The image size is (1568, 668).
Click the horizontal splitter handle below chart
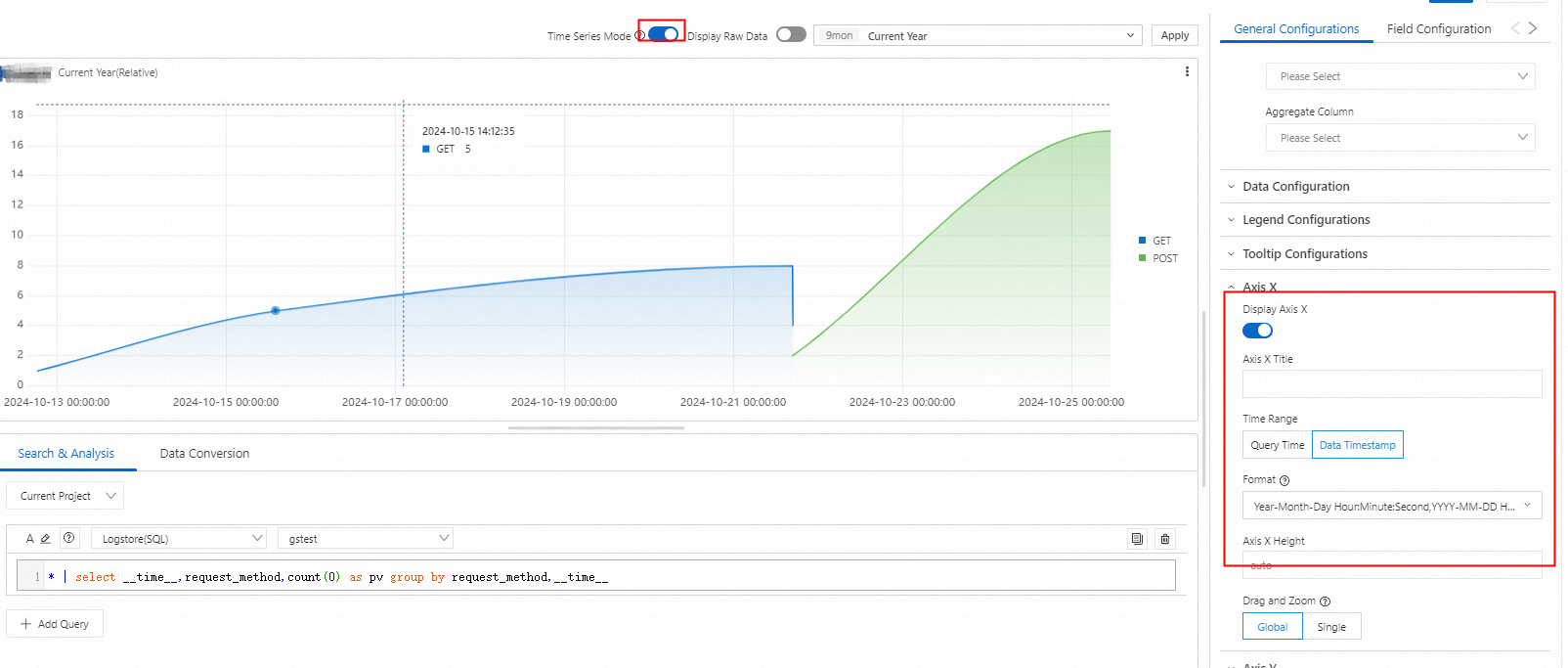[596, 427]
